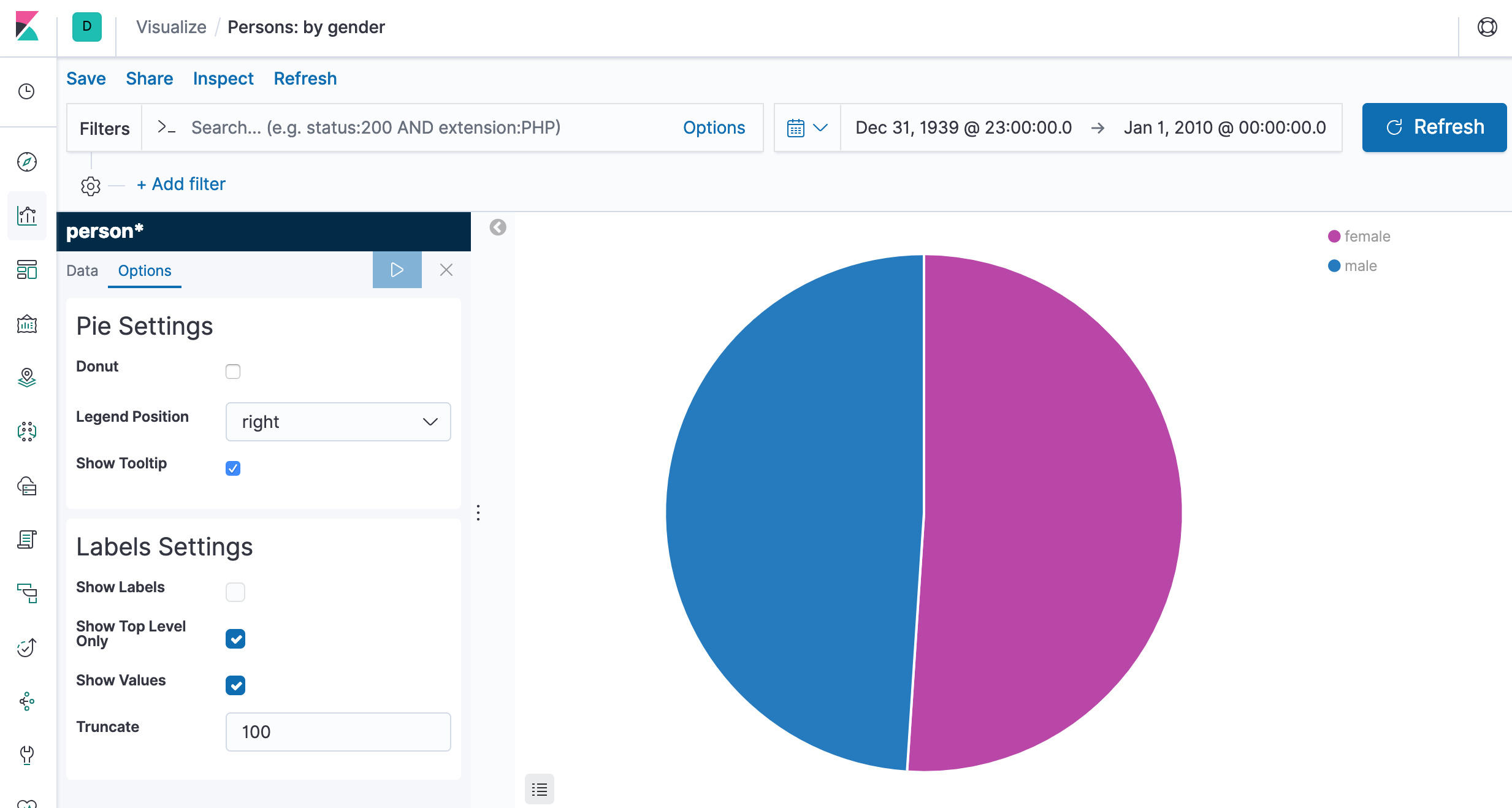Open the Recently Viewed clock icon
This screenshot has width=1512, height=808.
[x=27, y=92]
